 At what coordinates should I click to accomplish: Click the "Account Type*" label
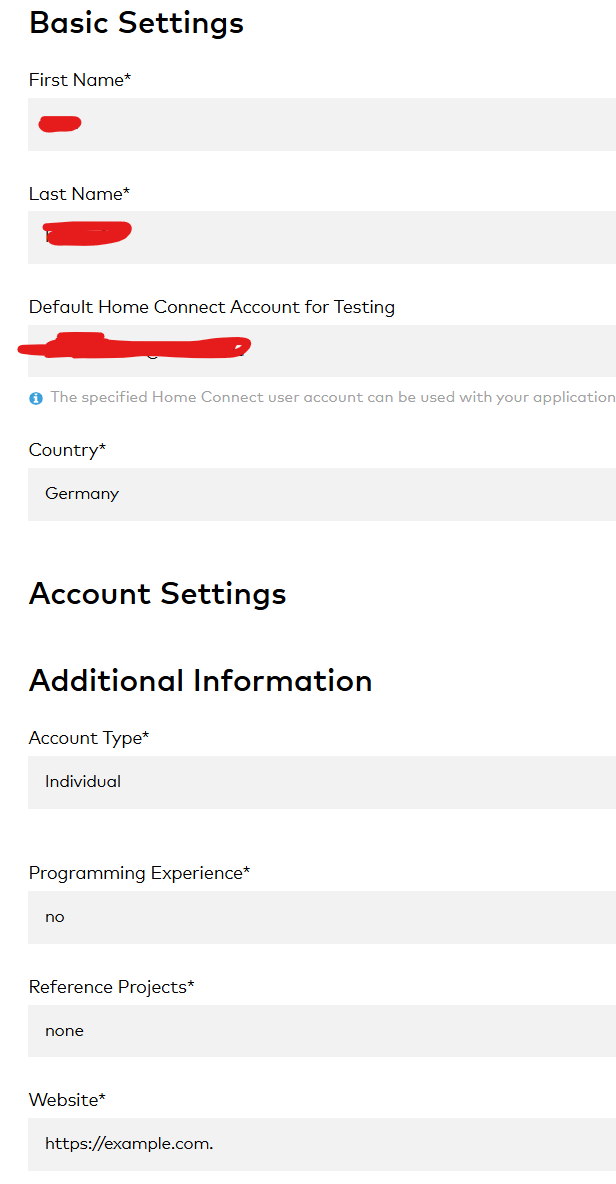(x=89, y=738)
